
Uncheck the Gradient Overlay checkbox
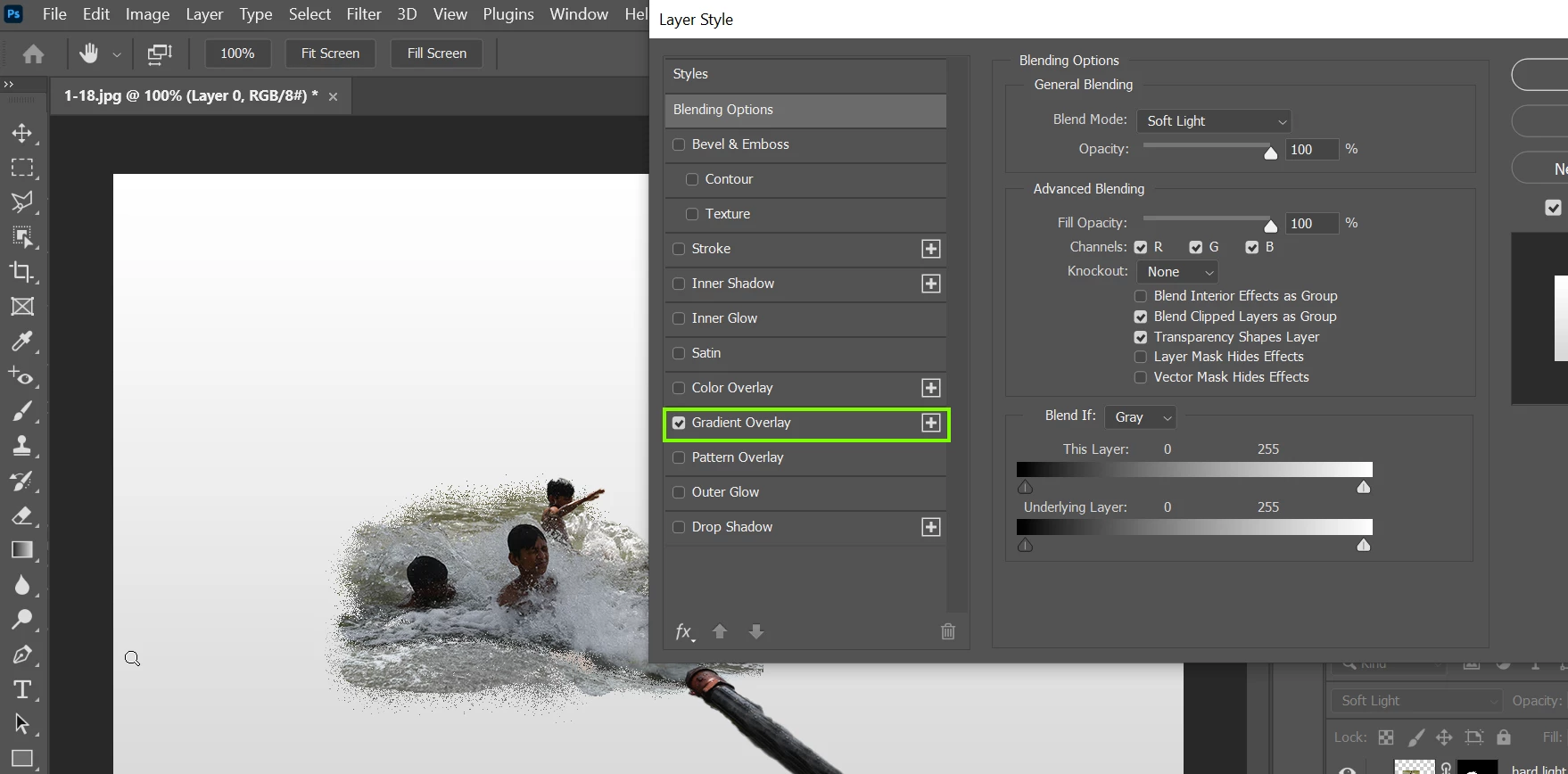pyautogui.click(x=679, y=423)
